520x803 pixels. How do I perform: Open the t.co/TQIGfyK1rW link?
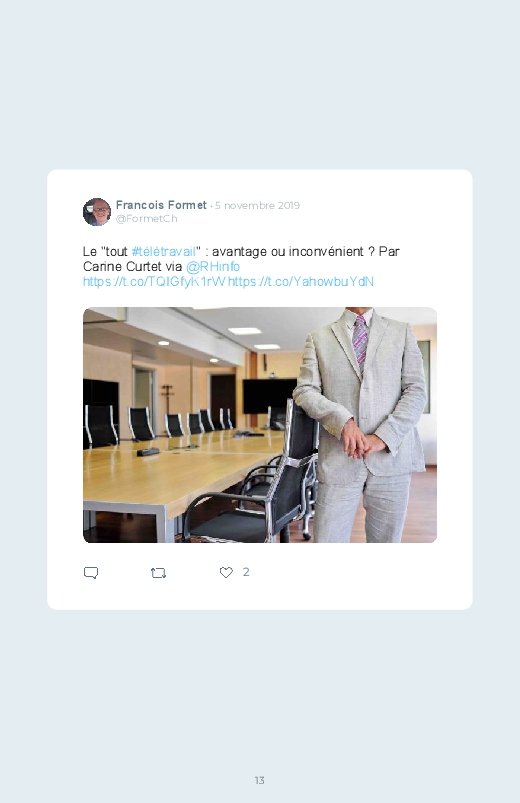click(x=154, y=281)
